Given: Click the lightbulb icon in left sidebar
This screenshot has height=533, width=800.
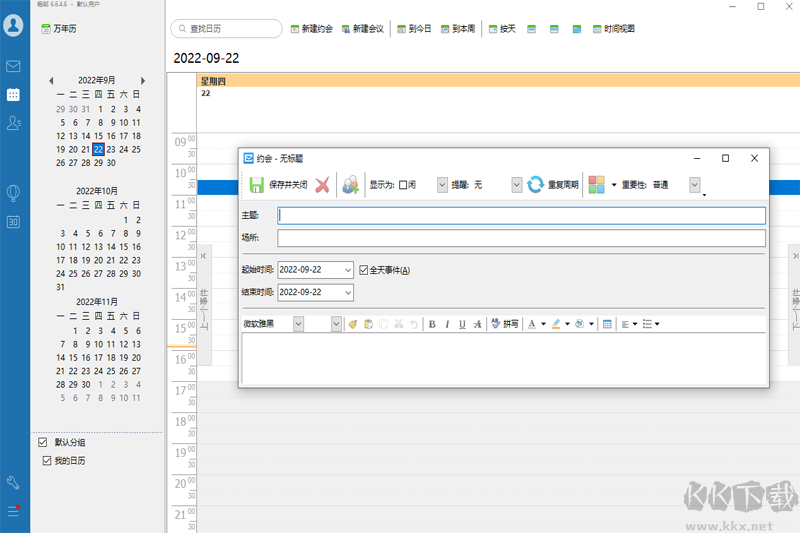Looking at the screenshot, I should click(x=13, y=192).
